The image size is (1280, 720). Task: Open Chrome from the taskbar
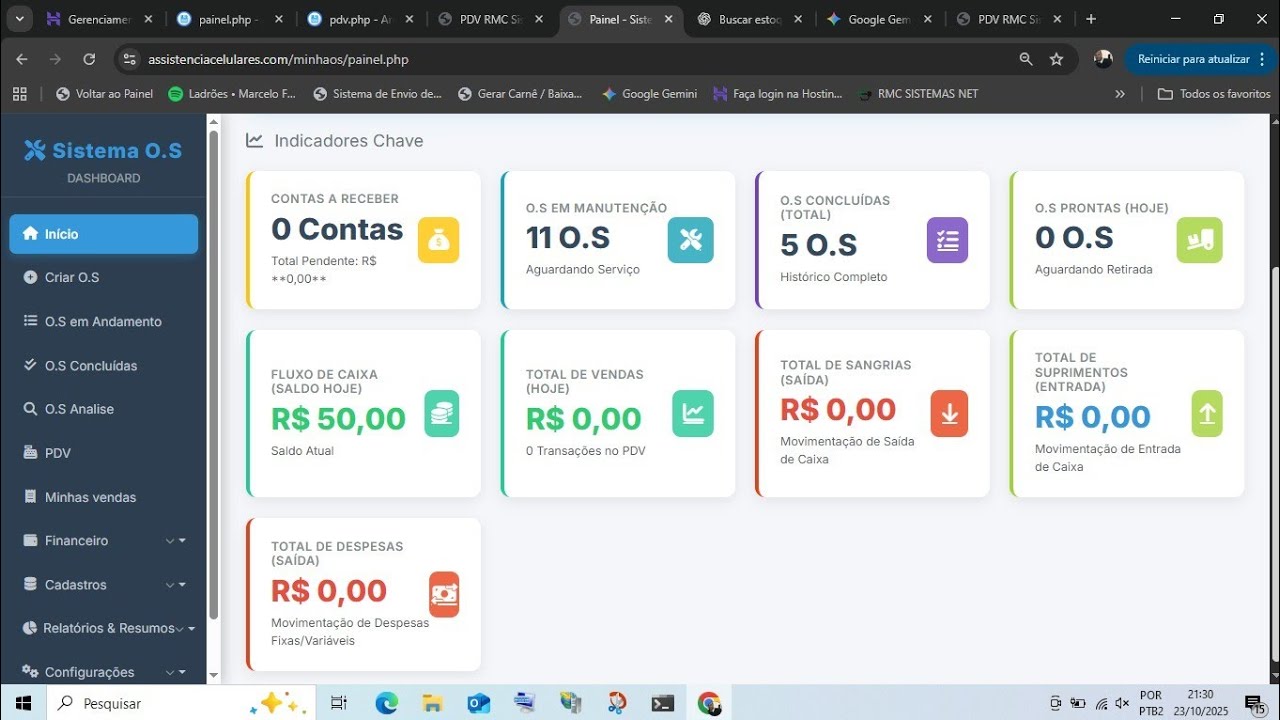709,703
